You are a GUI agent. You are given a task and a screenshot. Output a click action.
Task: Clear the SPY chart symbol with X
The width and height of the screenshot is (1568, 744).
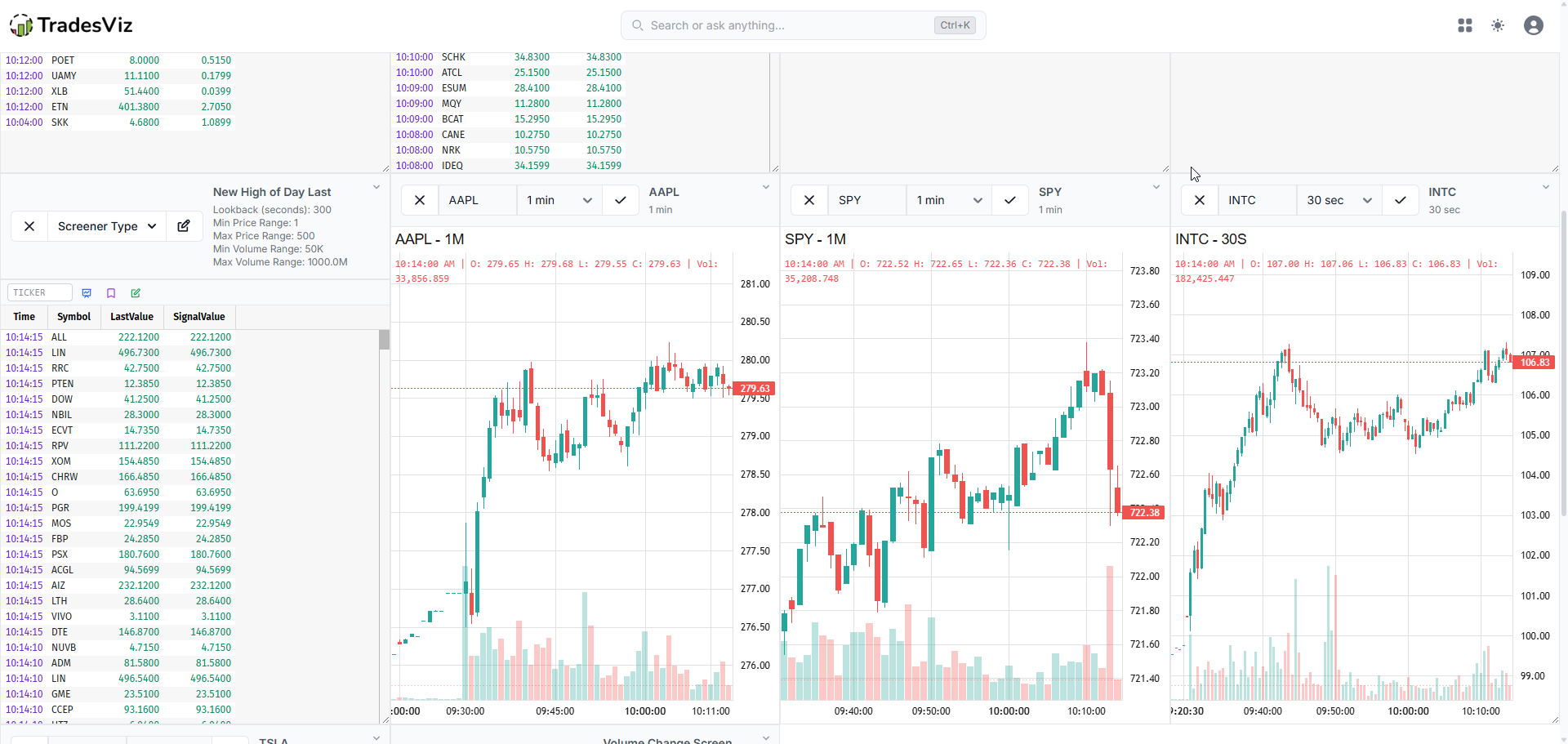coord(809,200)
